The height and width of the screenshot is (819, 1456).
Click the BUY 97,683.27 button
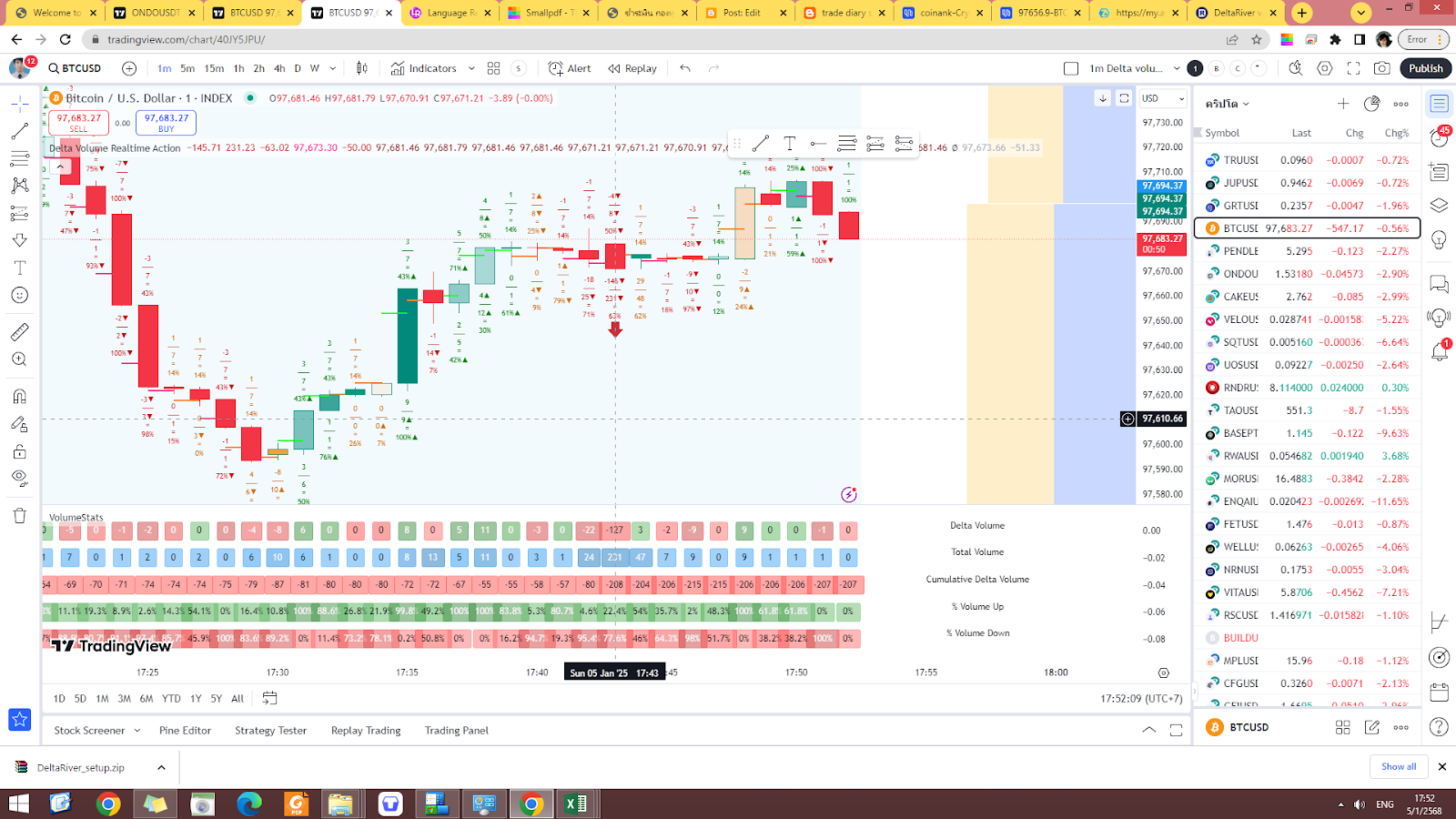point(166,122)
